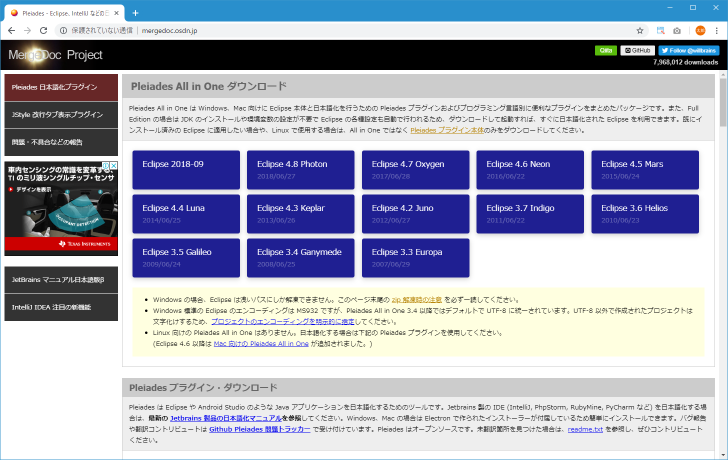Click the address bar URL mergedoc.osdn.jp
Viewport: 728px width, 460px height.
169,31
